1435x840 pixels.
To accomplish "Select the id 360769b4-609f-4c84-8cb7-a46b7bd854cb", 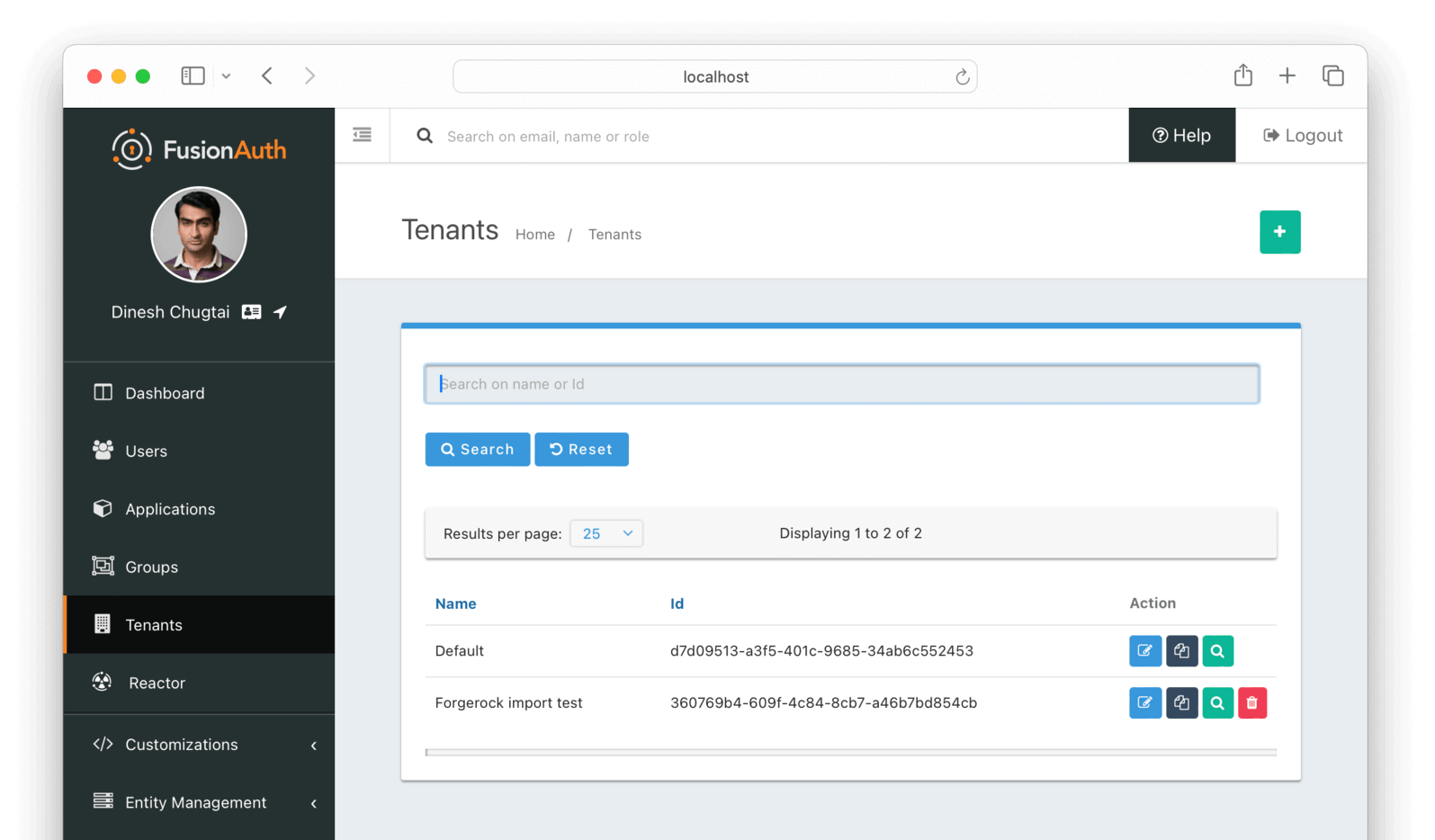I will click(823, 703).
